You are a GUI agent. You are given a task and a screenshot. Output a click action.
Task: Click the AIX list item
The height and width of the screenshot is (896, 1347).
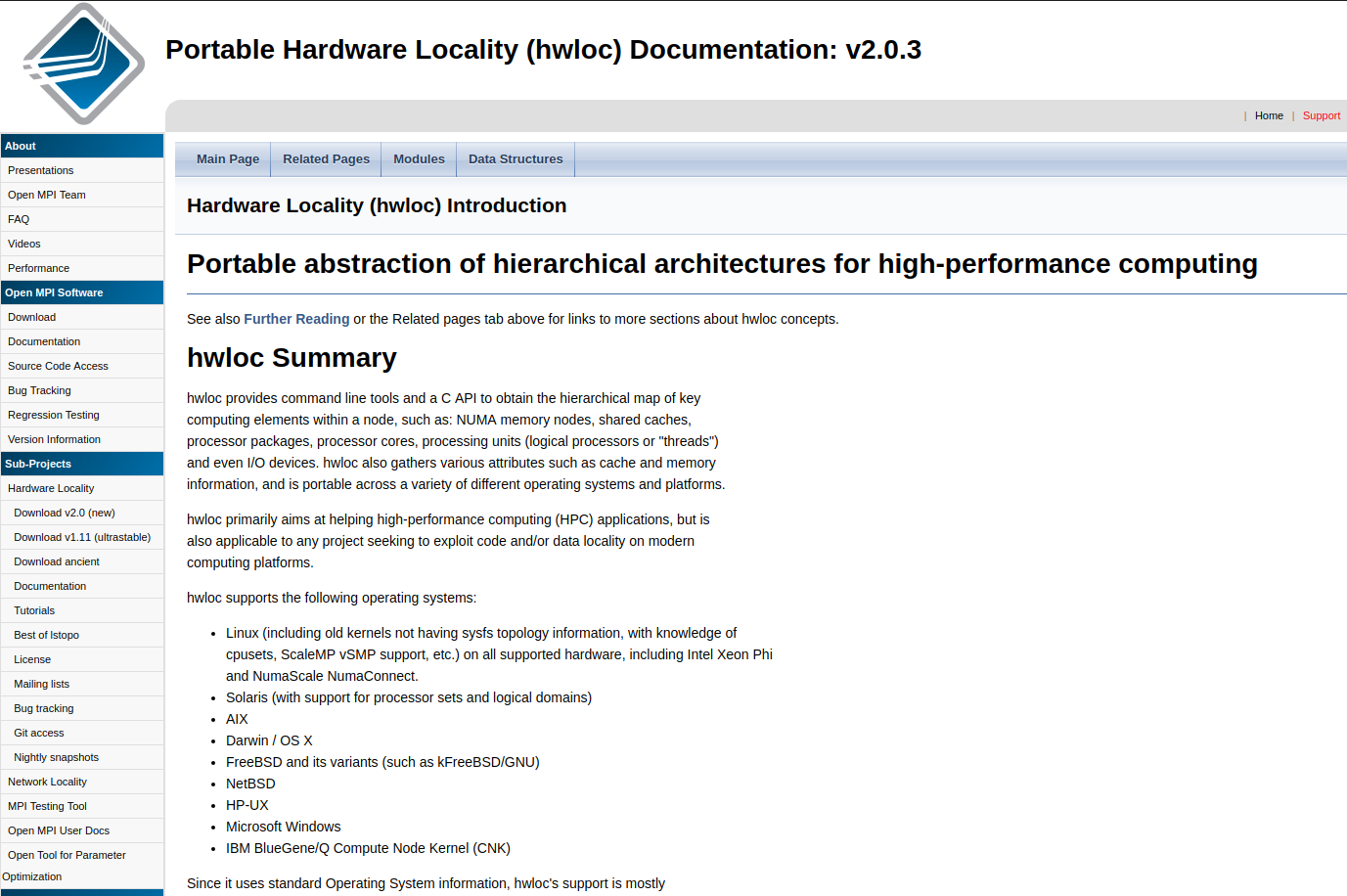(x=237, y=719)
